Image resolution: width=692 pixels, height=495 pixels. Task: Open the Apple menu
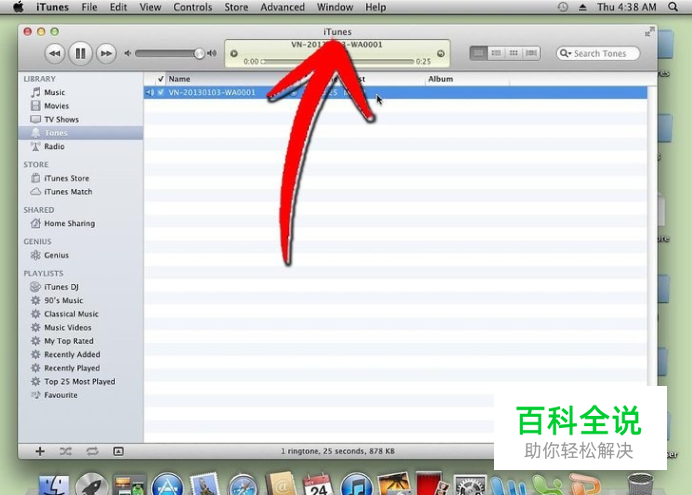(18, 7)
